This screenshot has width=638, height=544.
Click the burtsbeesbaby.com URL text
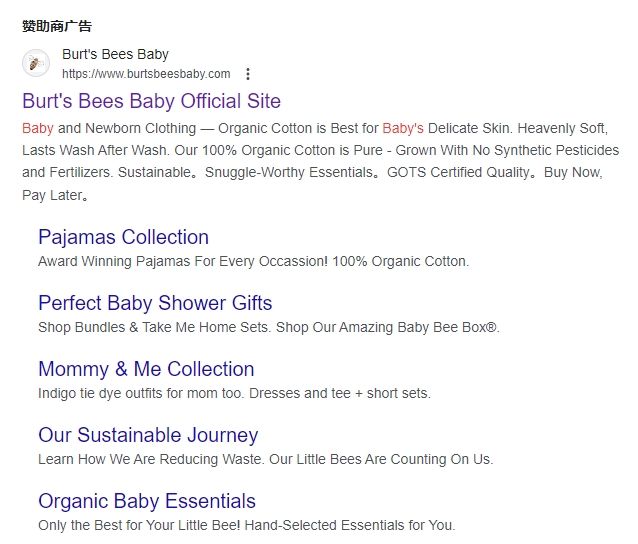pyautogui.click(x=146, y=74)
